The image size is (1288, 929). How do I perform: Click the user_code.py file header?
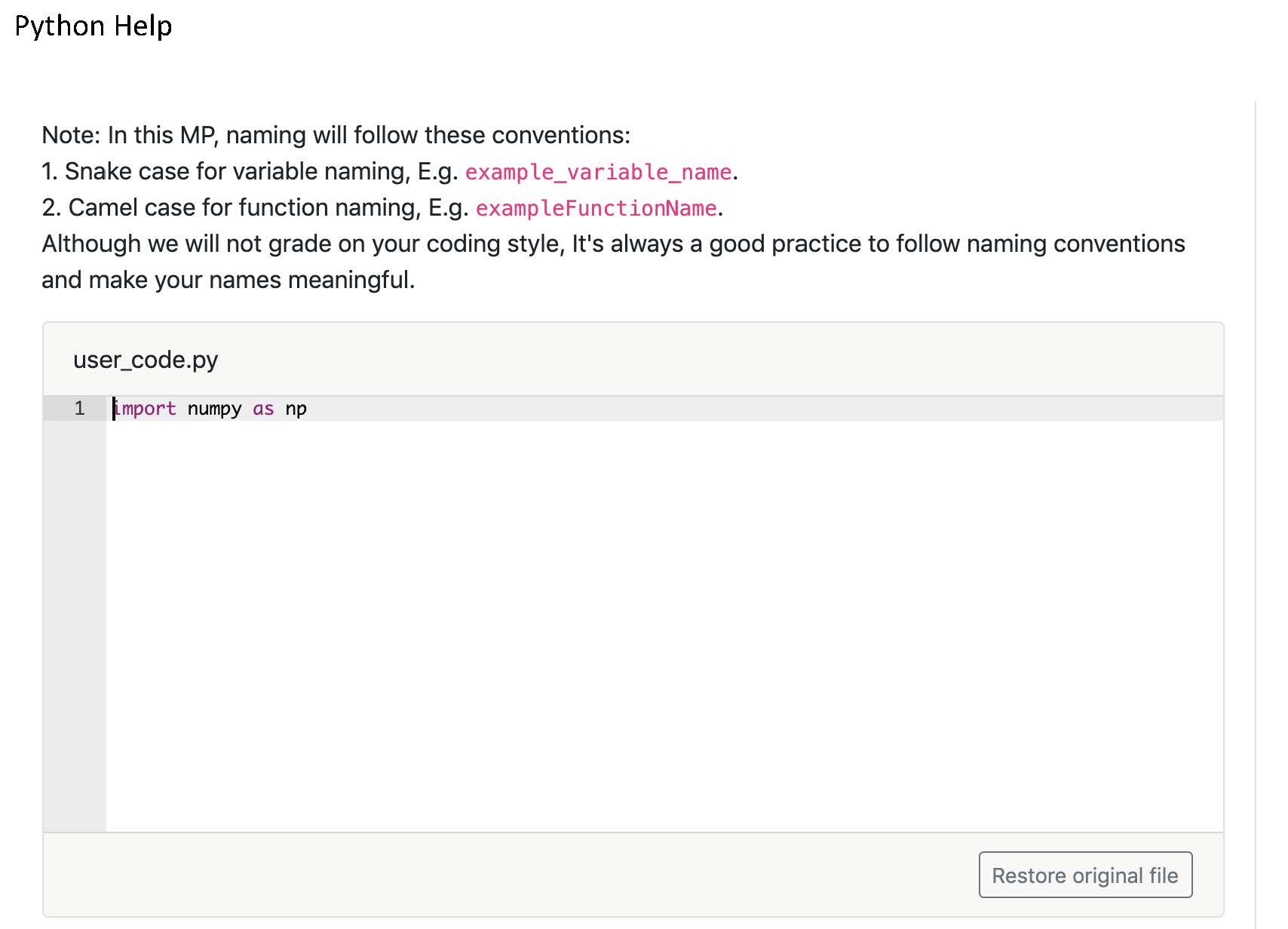point(146,360)
